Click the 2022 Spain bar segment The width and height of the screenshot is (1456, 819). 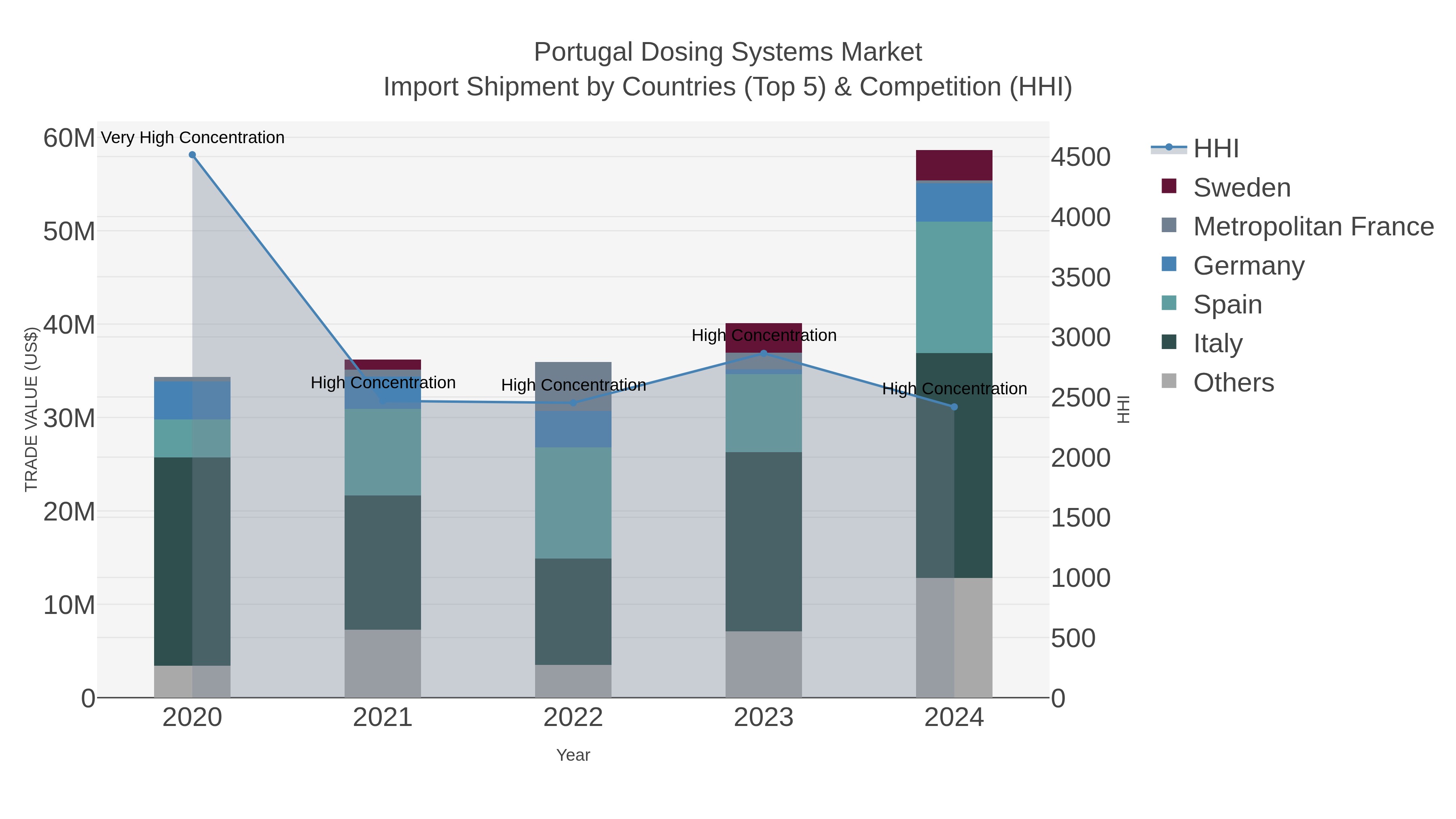[573, 503]
